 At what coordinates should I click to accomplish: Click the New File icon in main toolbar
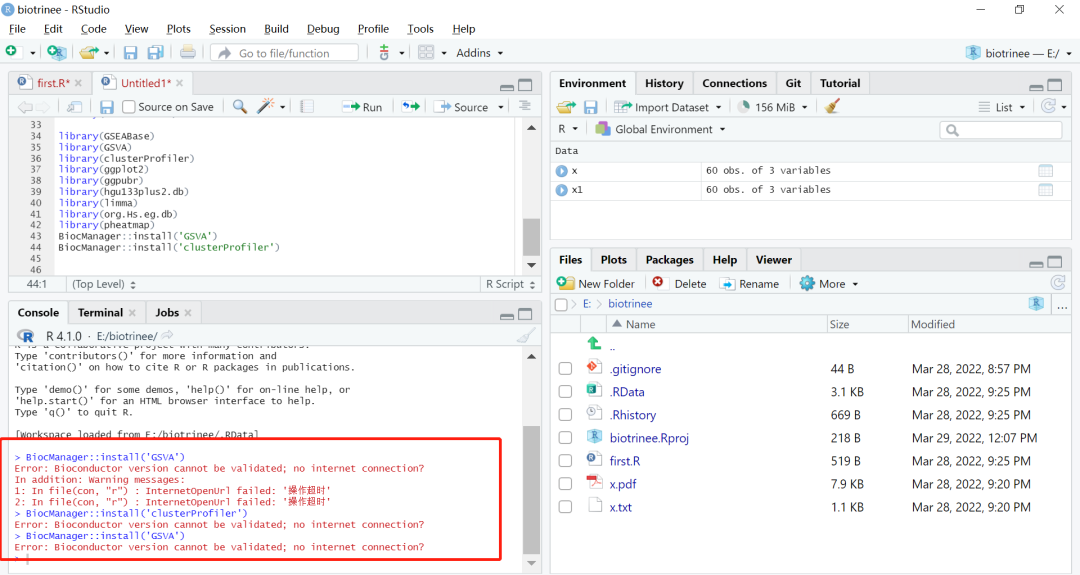coord(12,52)
